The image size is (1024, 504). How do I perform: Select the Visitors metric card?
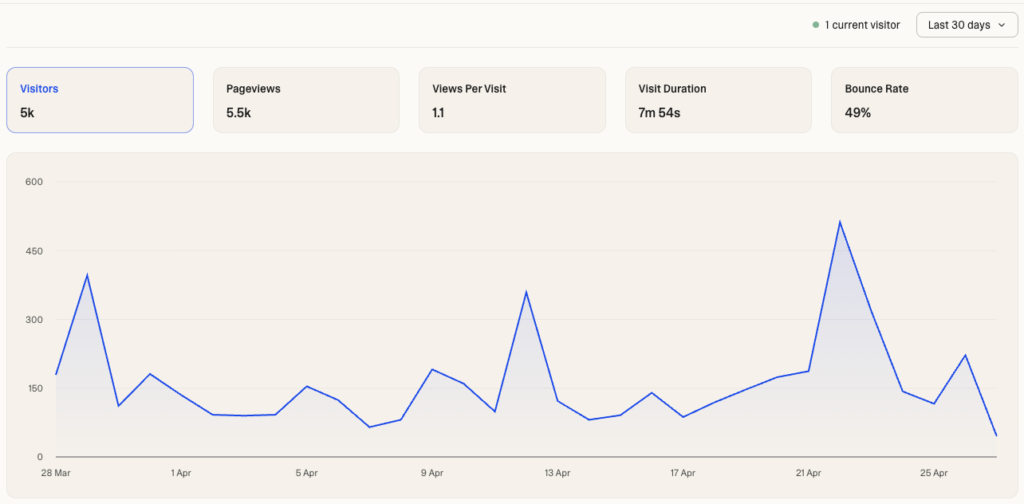pyautogui.click(x=100, y=100)
